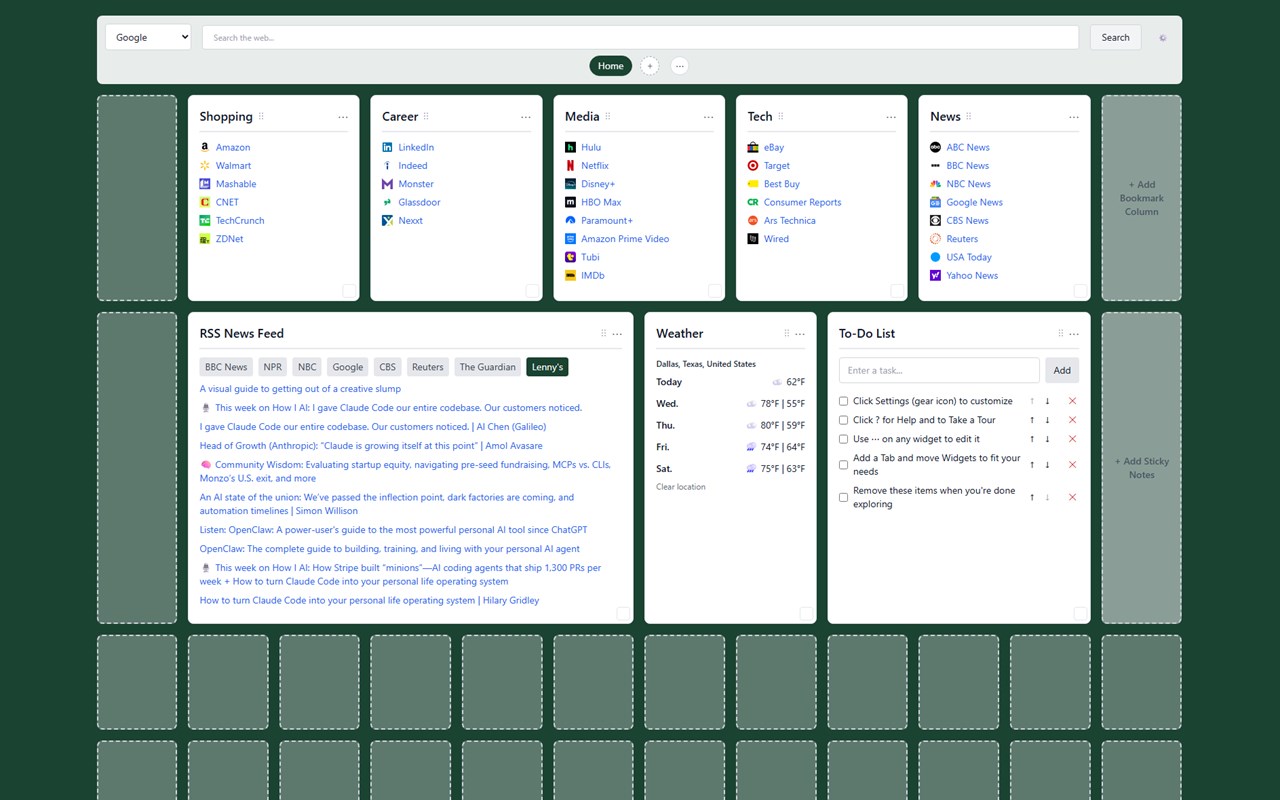Click the To-Do List drag handle
The image size is (1280, 800).
pos(1060,334)
